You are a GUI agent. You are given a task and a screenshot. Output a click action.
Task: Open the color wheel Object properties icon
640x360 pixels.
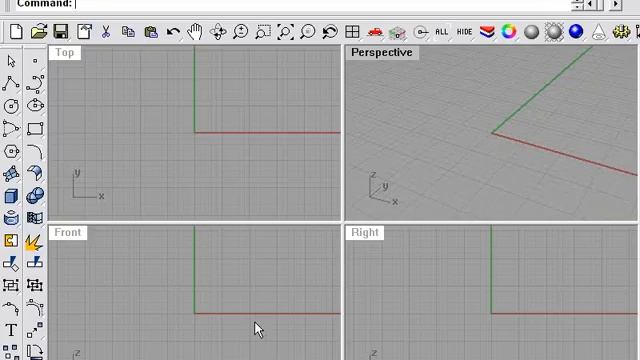click(509, 31)
